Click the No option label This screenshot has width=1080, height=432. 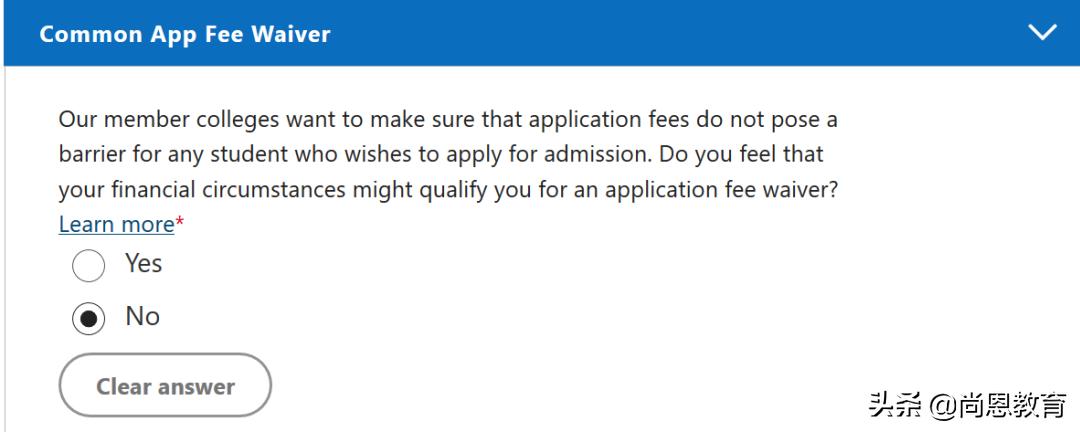[142, 316]
